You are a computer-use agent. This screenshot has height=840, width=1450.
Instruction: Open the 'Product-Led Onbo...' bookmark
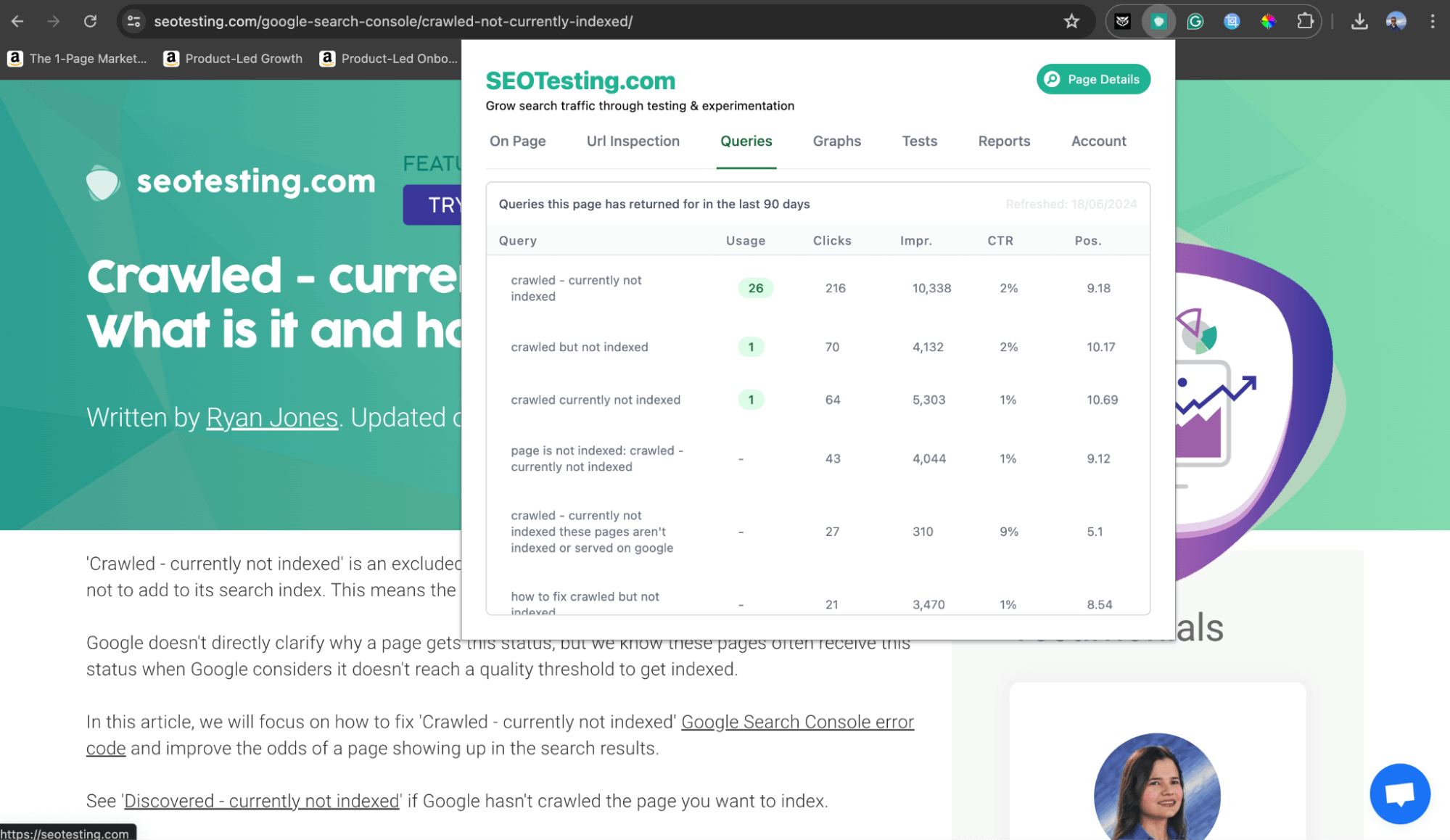tap(389, 59)
